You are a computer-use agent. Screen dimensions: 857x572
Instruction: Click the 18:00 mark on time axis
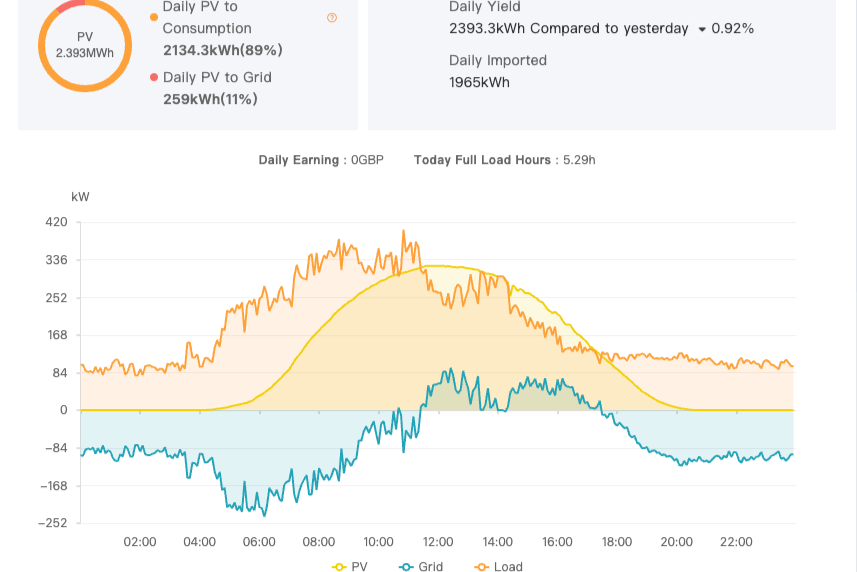point(617,542)
